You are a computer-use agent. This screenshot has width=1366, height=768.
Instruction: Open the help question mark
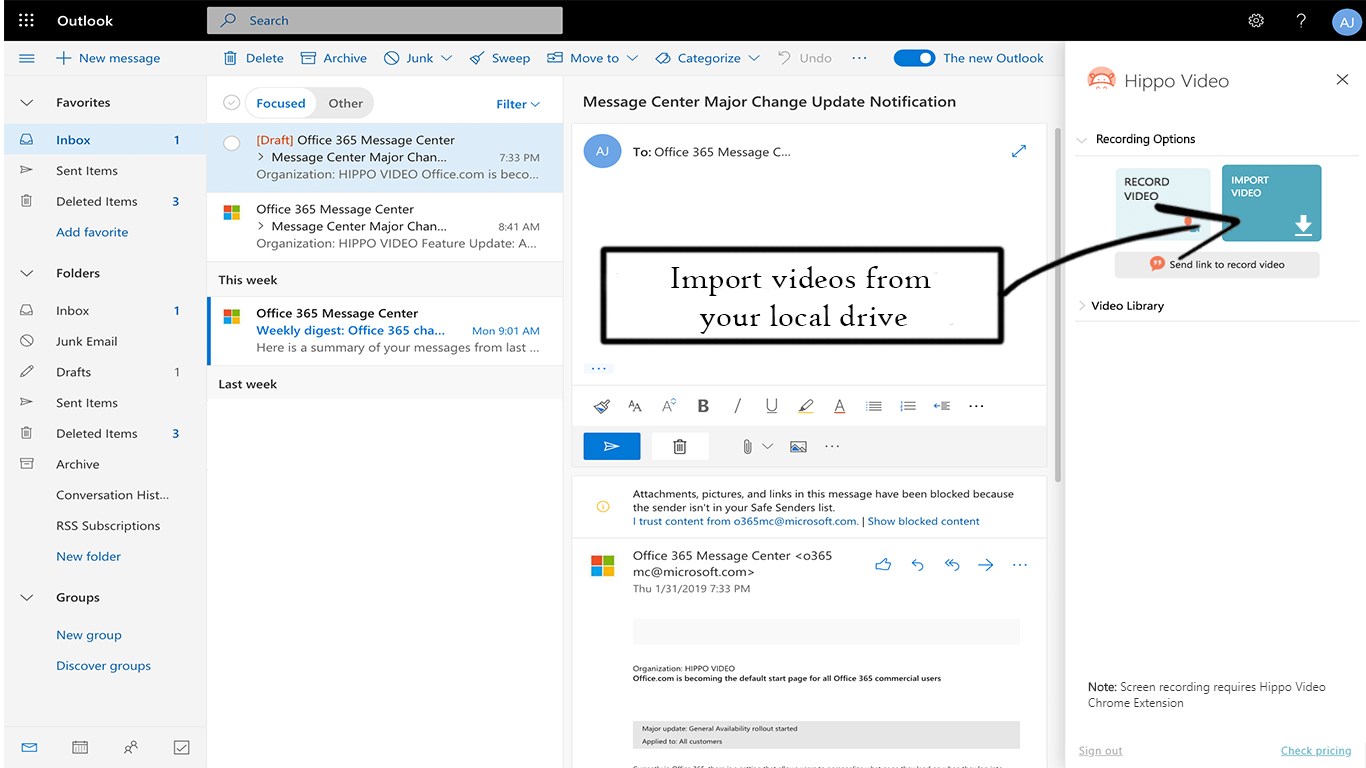1301,20
